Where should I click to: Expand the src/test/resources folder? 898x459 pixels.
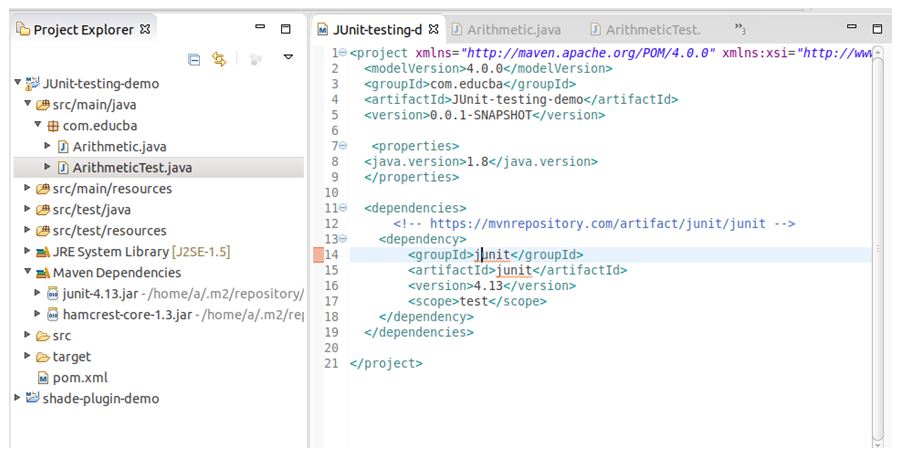tap(27, 230)
